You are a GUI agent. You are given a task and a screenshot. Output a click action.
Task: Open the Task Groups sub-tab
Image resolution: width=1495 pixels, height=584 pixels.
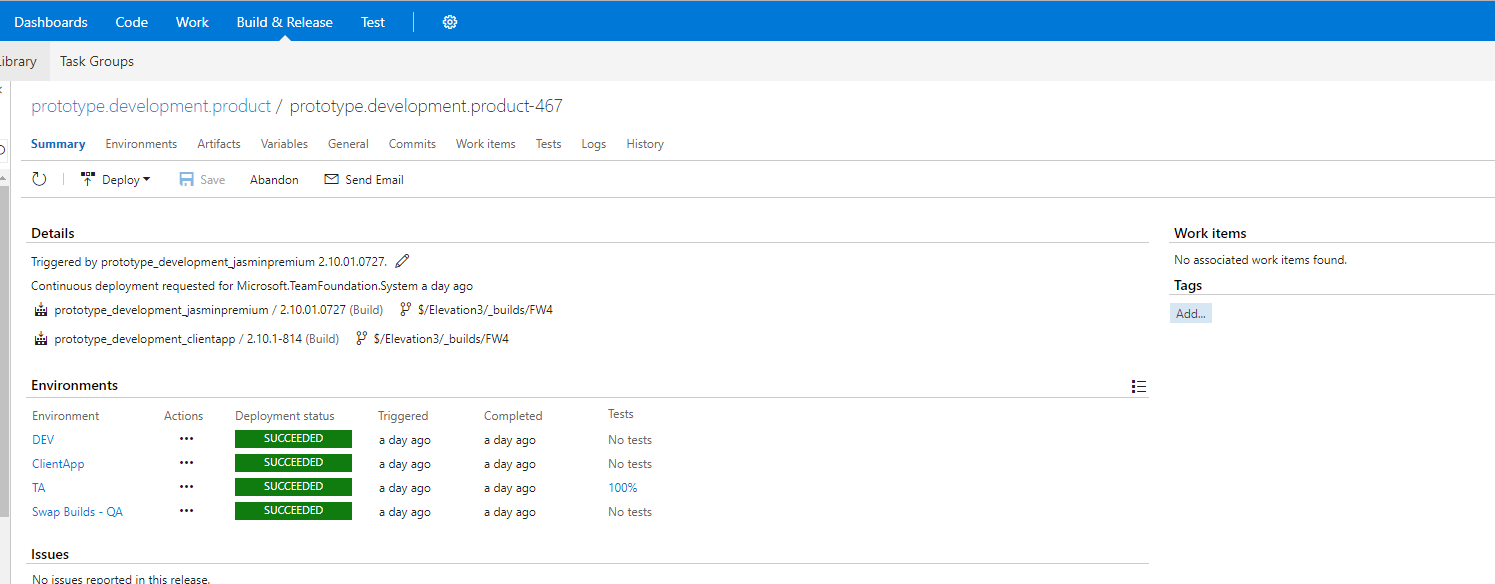pos(97,61)
